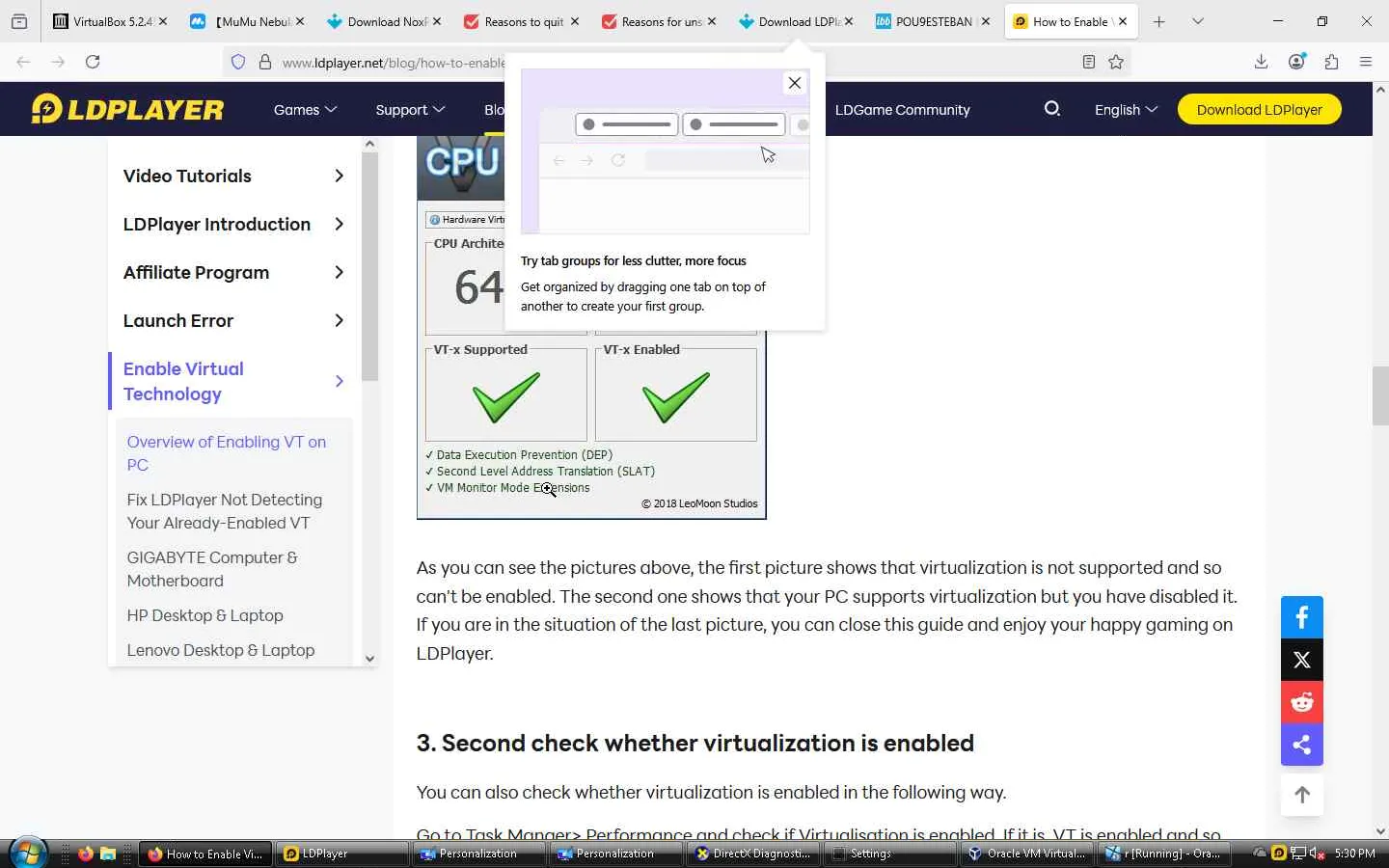Go back to the previous page
1389x868 pixels.
coord(24,62)
